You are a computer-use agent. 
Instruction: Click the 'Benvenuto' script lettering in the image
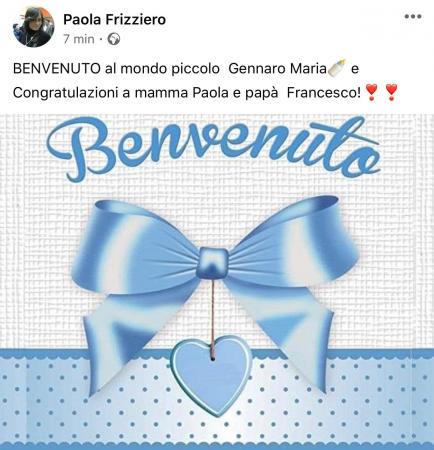pyautogui.click(x=213, y=148)
